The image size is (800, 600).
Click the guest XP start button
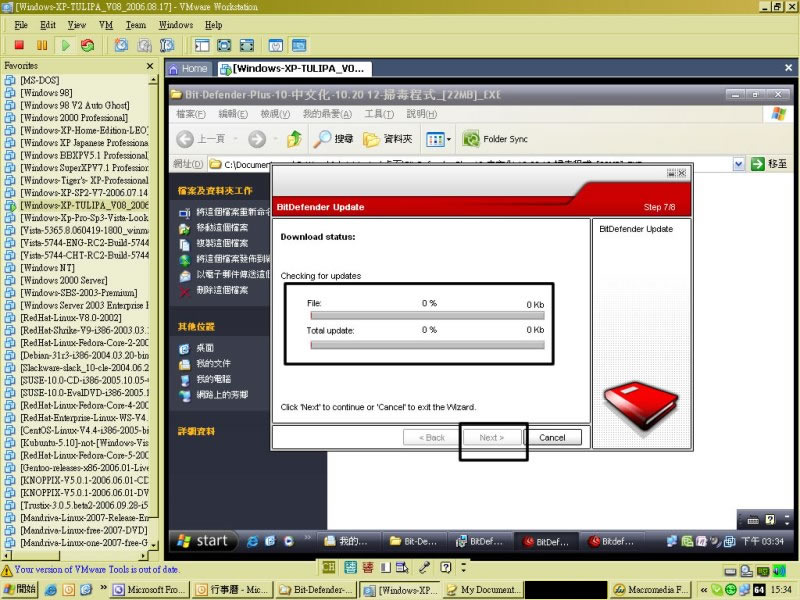[204, 541]
